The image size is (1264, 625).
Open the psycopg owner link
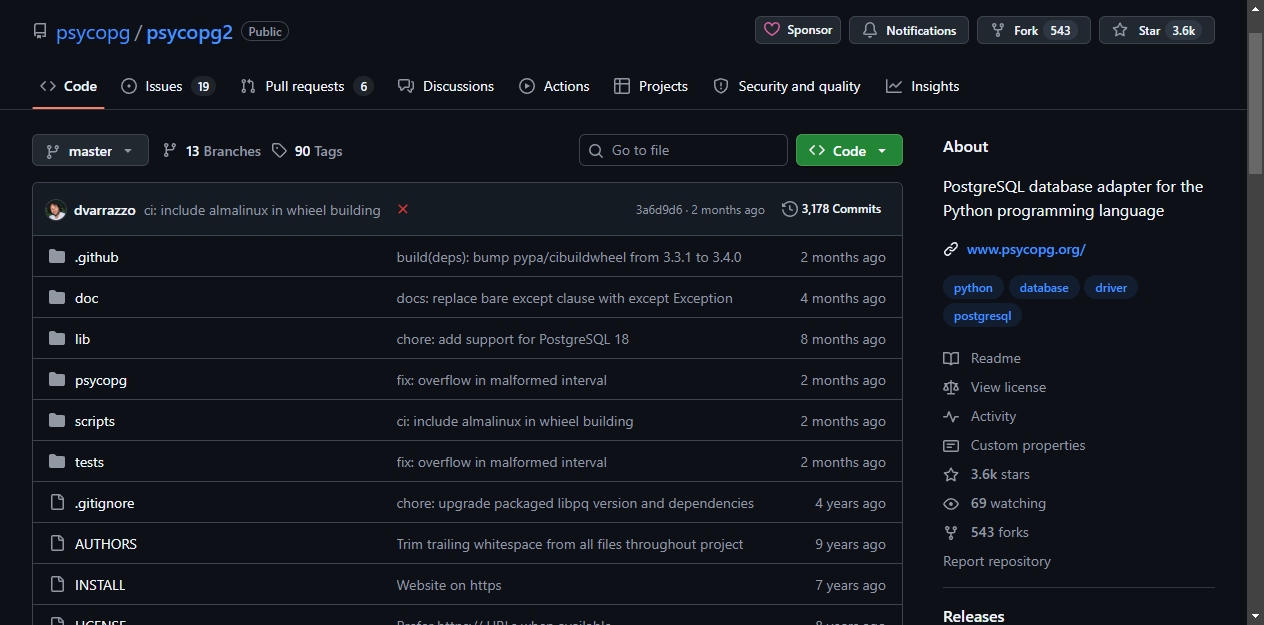[x=93, y=32]
